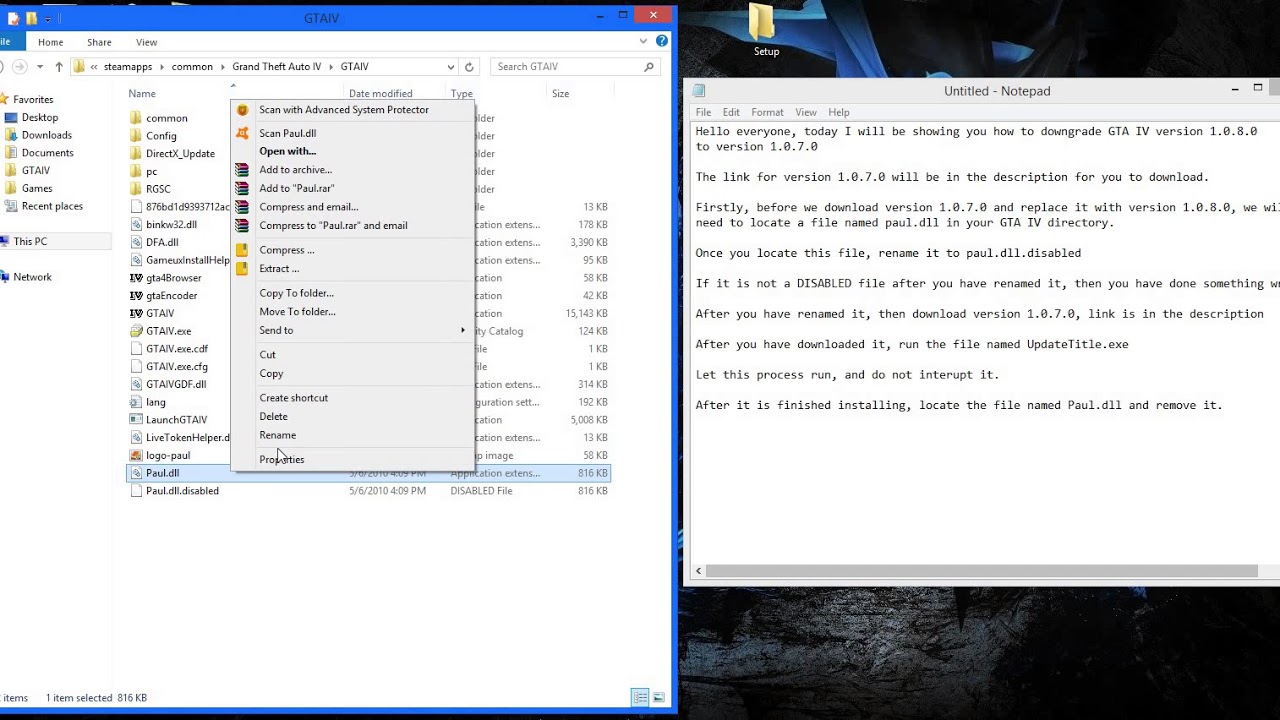Select the RGSC folder
Image resolution: width=1280 pixels, height=720 pixels.
tap(158, 189)
